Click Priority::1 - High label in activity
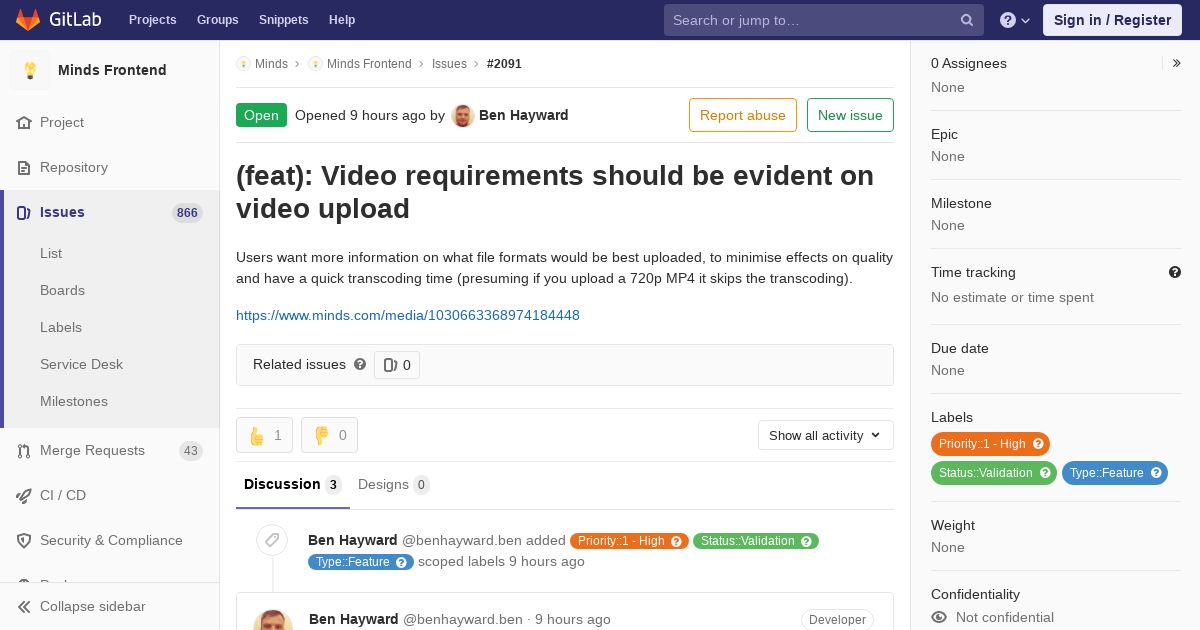Screen dimensions: 1200x630 tap(629, 541)
